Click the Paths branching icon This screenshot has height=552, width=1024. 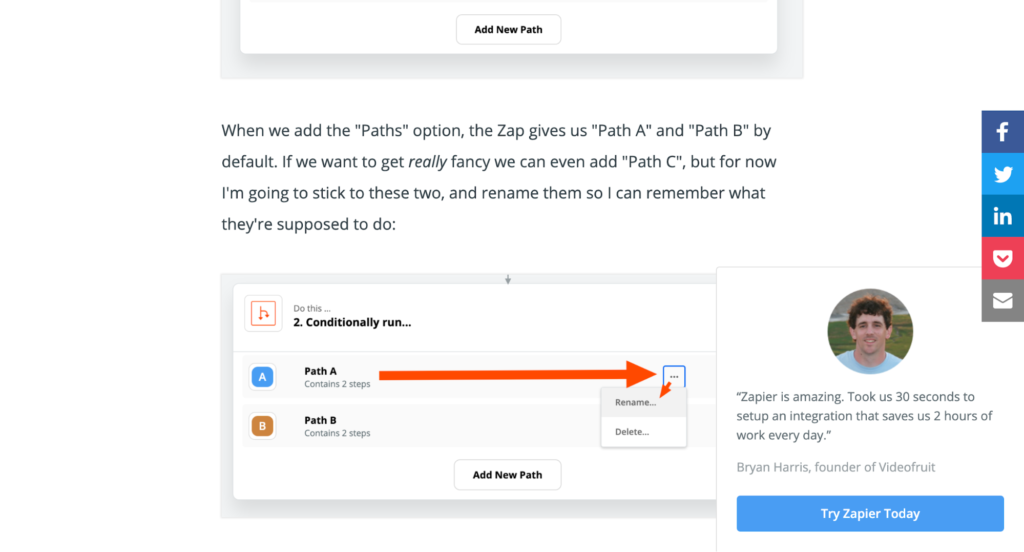point(263,314)
